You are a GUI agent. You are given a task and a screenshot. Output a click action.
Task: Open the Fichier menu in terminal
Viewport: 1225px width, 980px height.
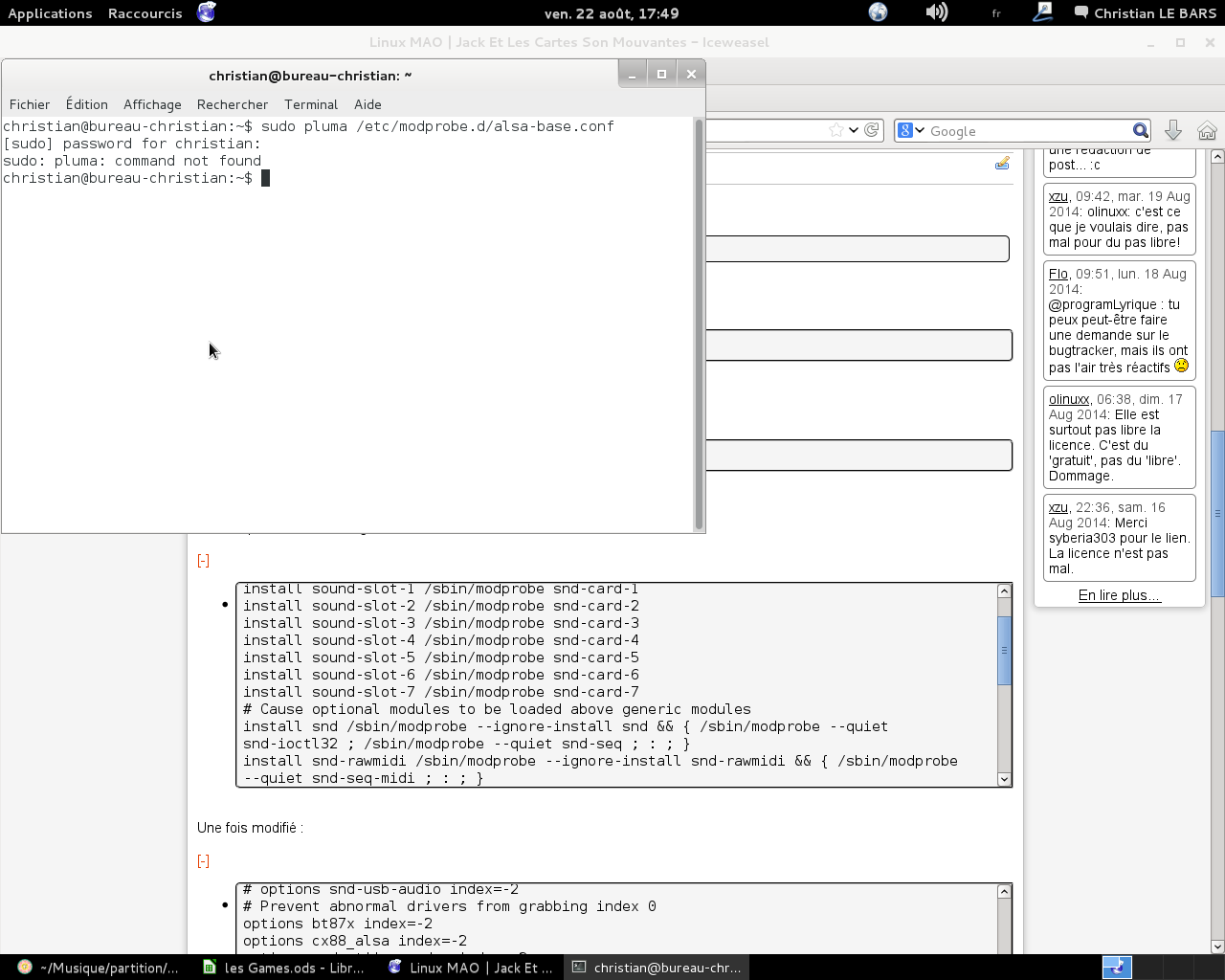[30, 104]
